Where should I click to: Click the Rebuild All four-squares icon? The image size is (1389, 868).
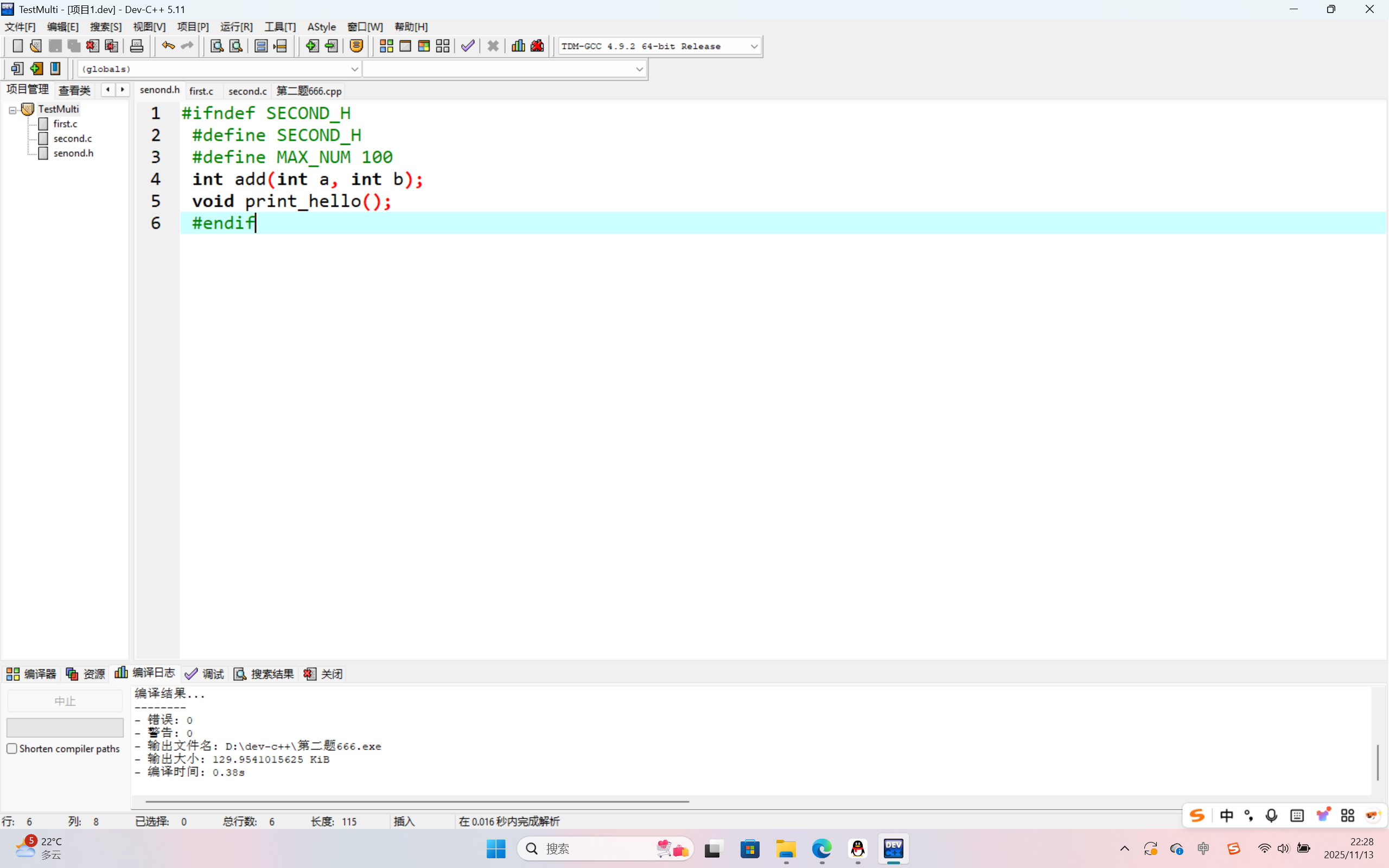[443, 46]
